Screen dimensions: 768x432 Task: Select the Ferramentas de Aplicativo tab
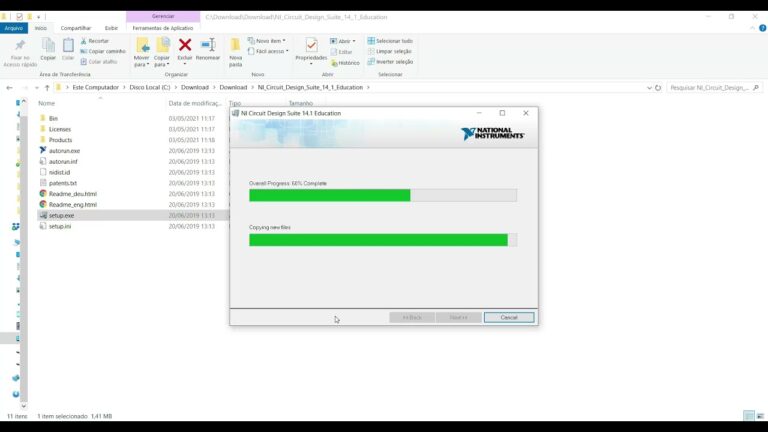[163, 28]
